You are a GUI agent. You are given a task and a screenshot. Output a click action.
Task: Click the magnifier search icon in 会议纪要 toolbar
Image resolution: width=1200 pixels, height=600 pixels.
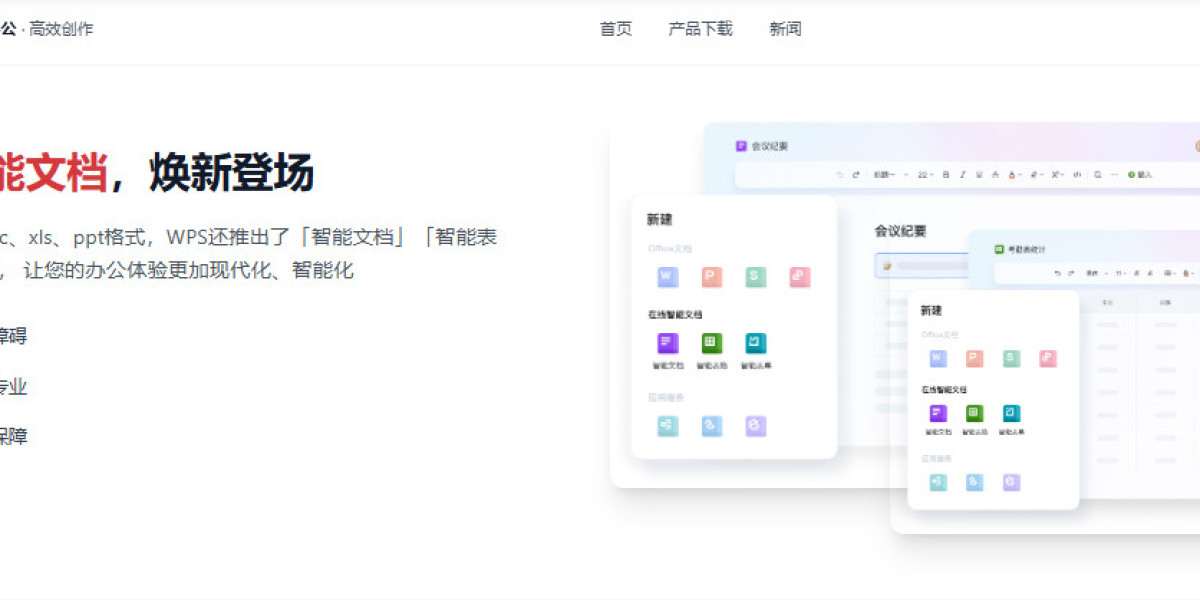click(x=1098, y=174)
